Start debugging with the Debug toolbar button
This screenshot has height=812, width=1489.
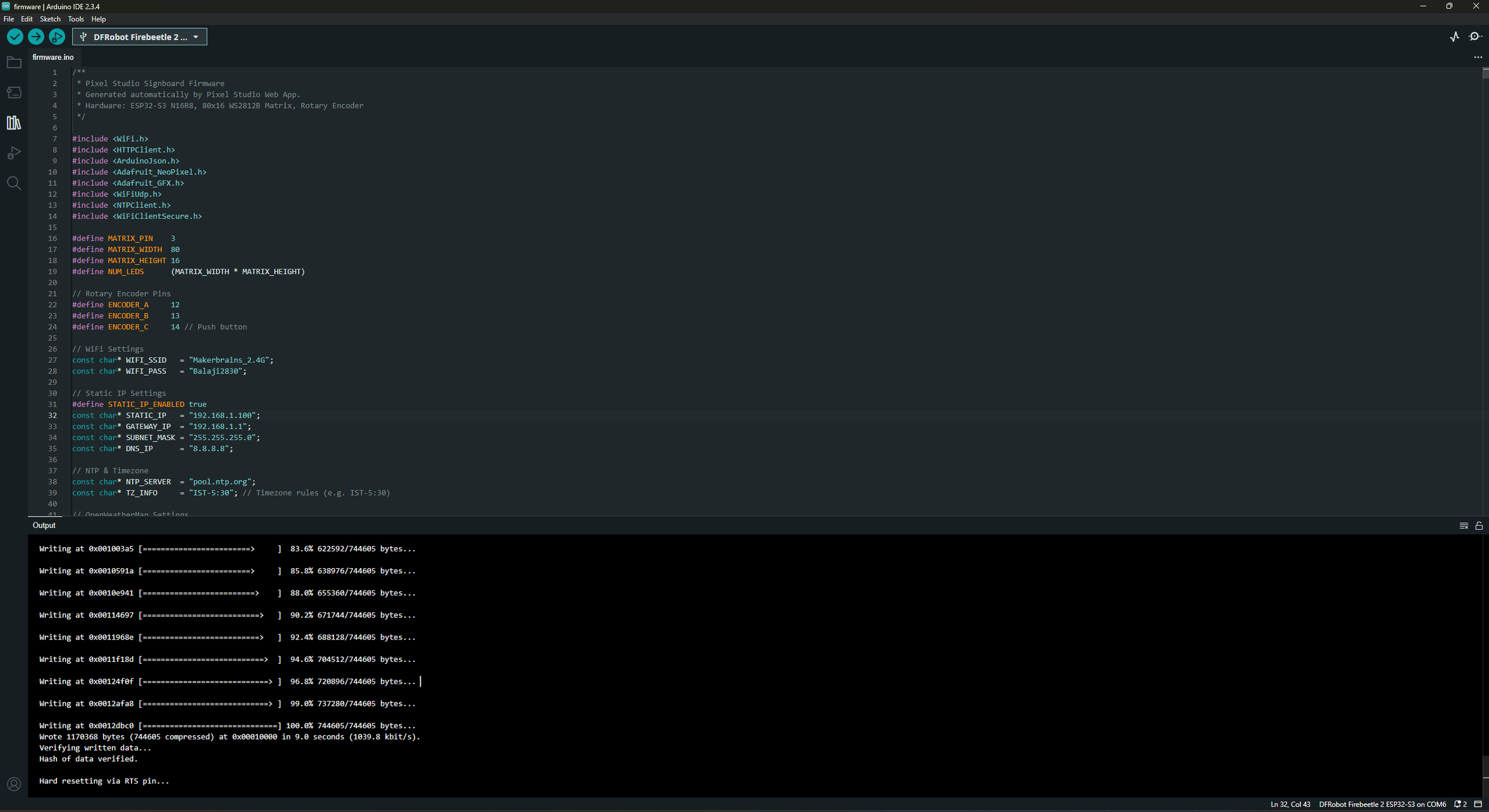[x=57, y=37]
